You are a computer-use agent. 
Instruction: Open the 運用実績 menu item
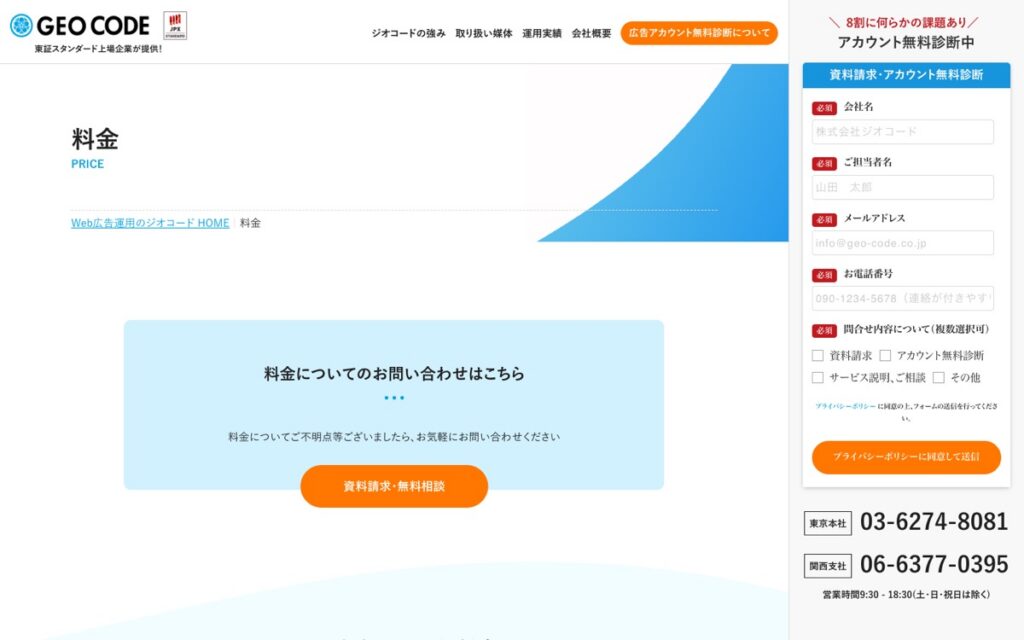pyautogui.click(x=542, y=33)
